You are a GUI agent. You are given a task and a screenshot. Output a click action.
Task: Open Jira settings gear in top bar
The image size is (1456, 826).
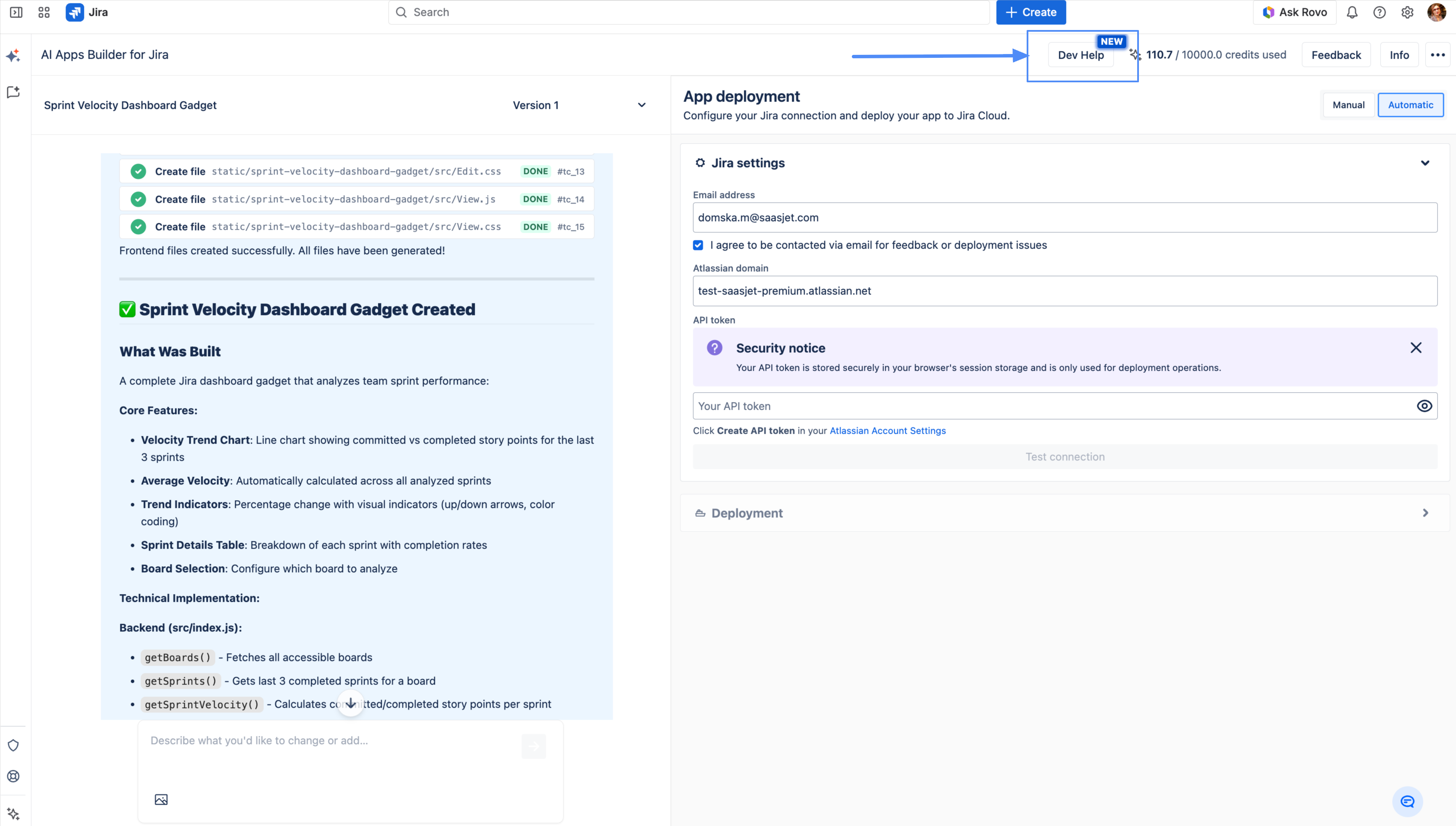click(x=1407, y=12)
